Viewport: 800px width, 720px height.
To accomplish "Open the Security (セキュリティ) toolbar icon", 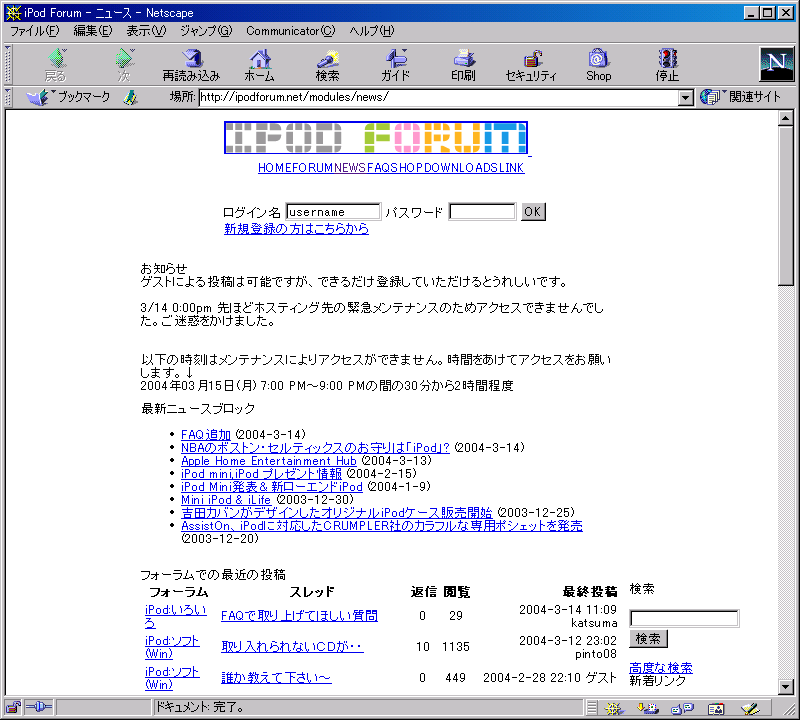I will tap(531, 65).
